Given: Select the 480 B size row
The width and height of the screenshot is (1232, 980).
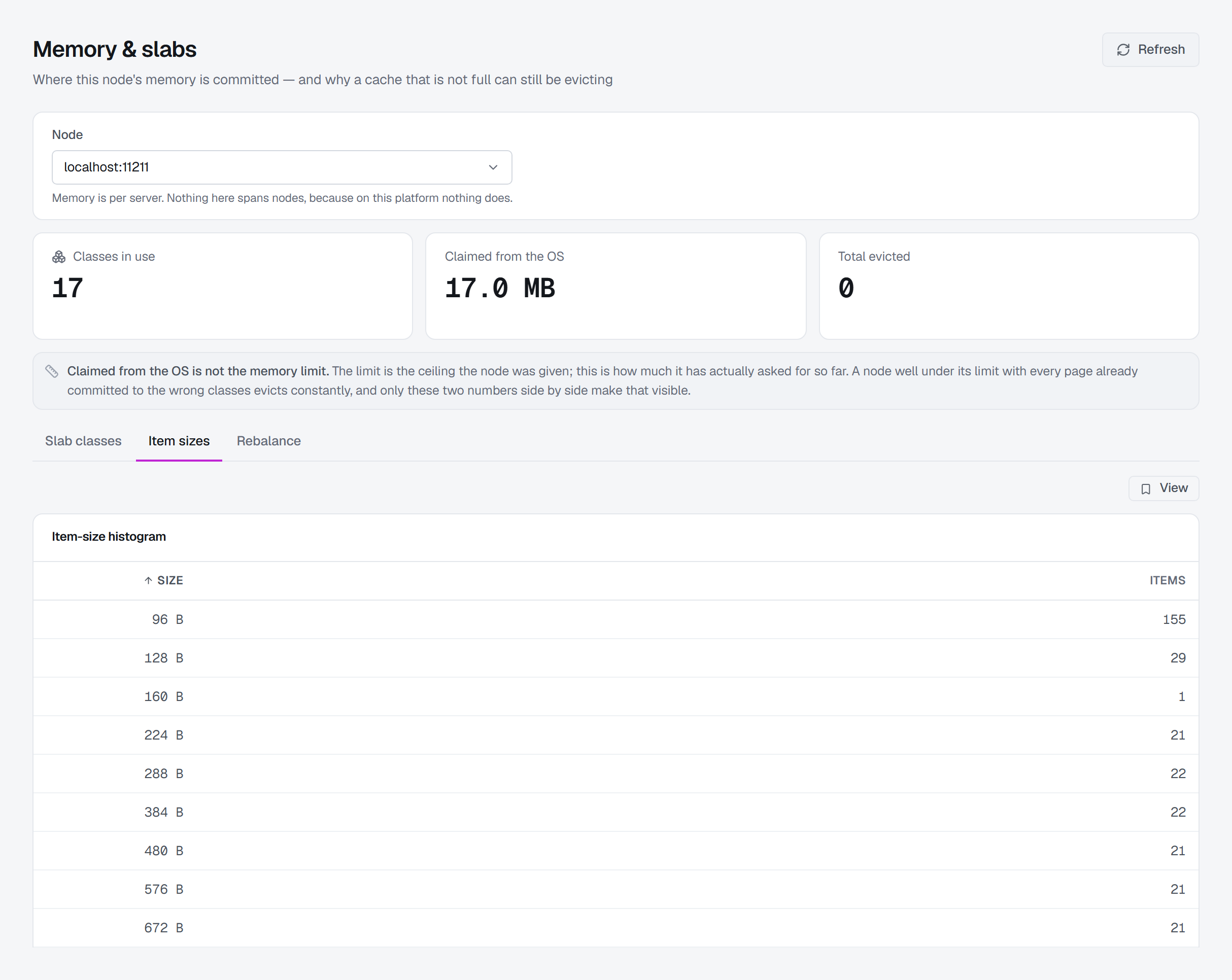Looking at the screenshot, I should (615, 851).
